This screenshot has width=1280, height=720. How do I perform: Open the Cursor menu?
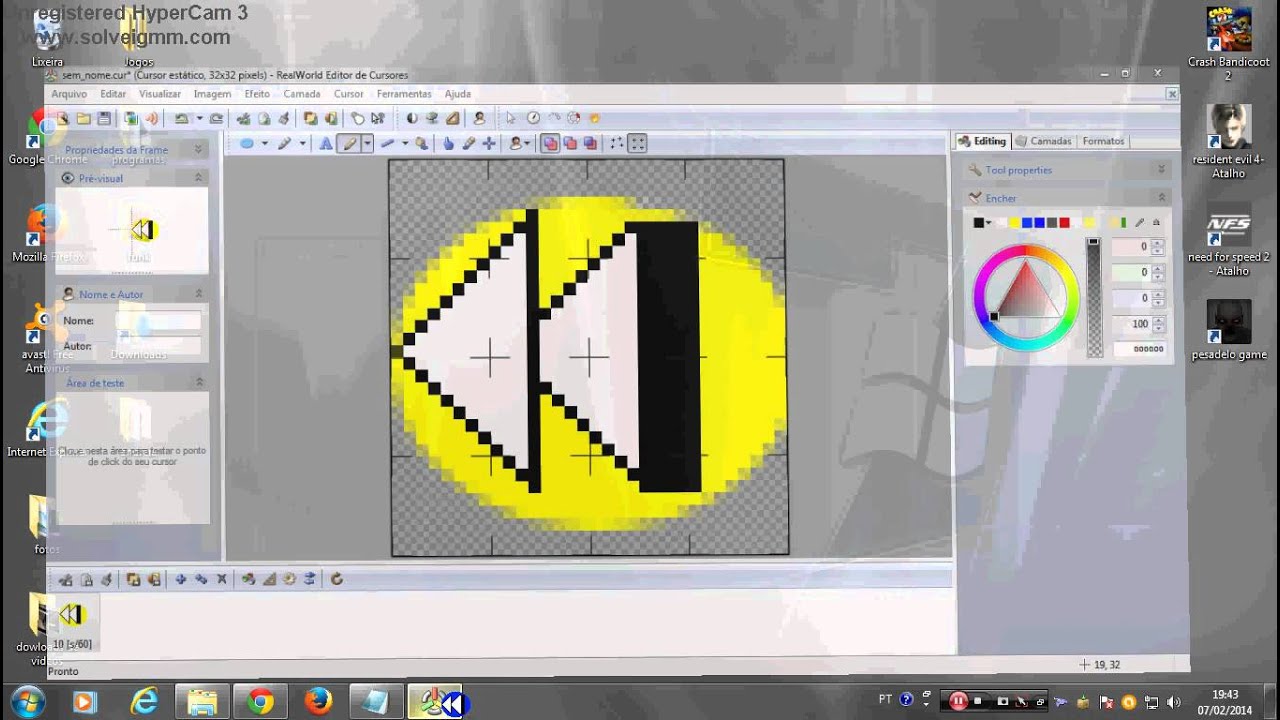[x=348, y=94]
